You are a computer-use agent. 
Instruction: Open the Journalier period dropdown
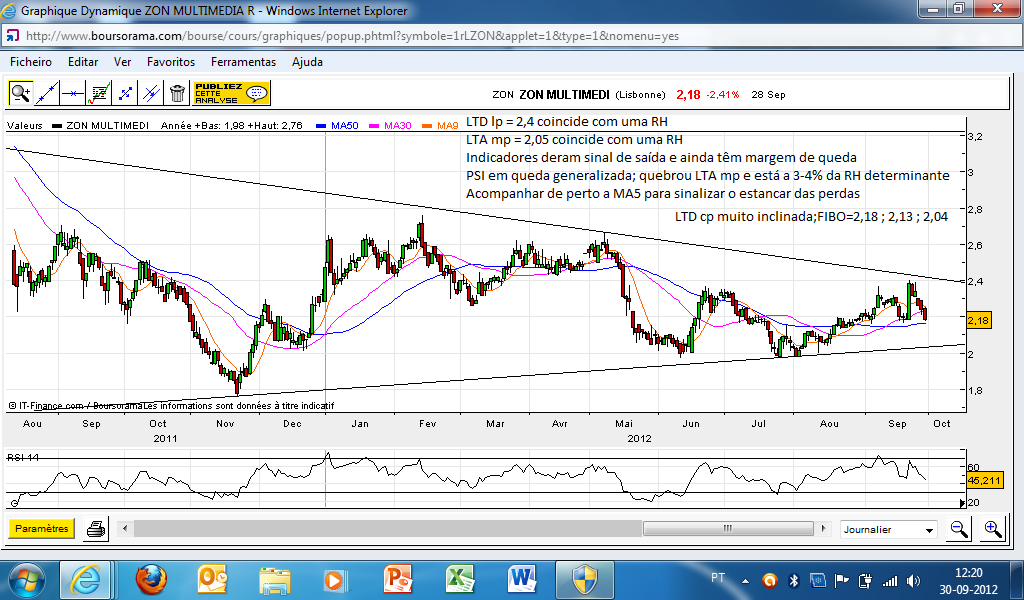888,529
